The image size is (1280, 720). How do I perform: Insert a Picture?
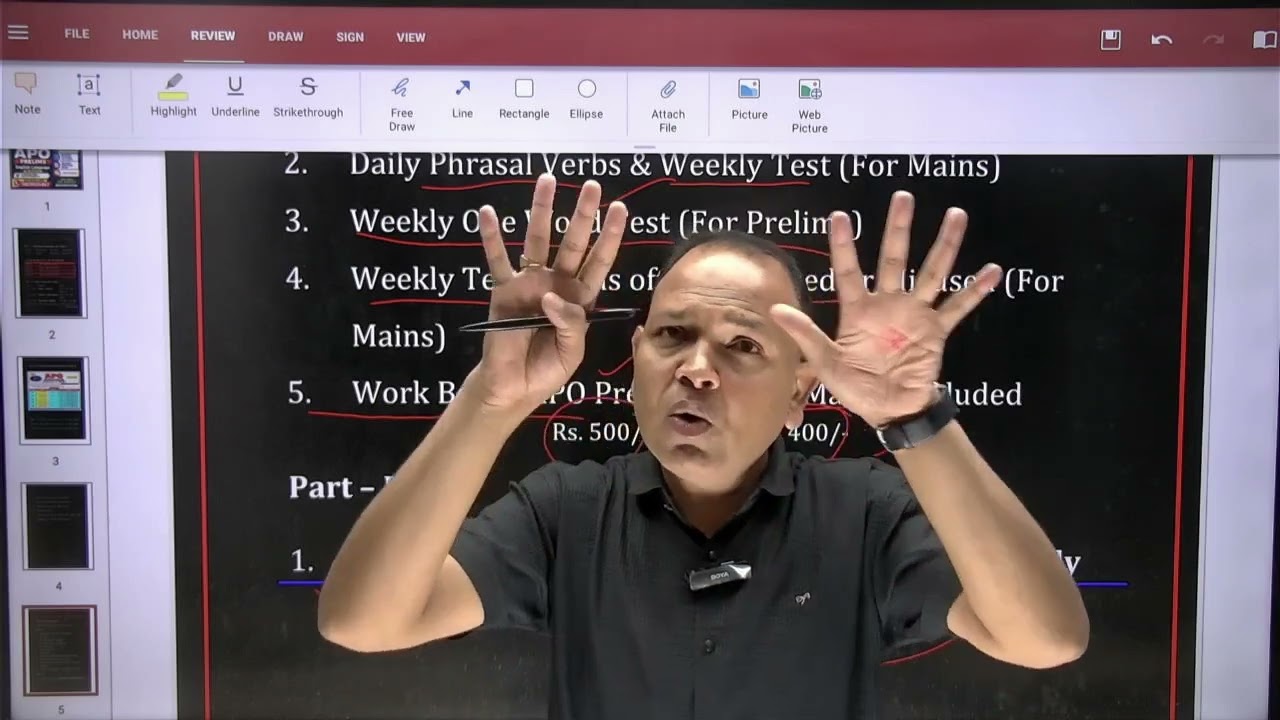tap(749, 99)
